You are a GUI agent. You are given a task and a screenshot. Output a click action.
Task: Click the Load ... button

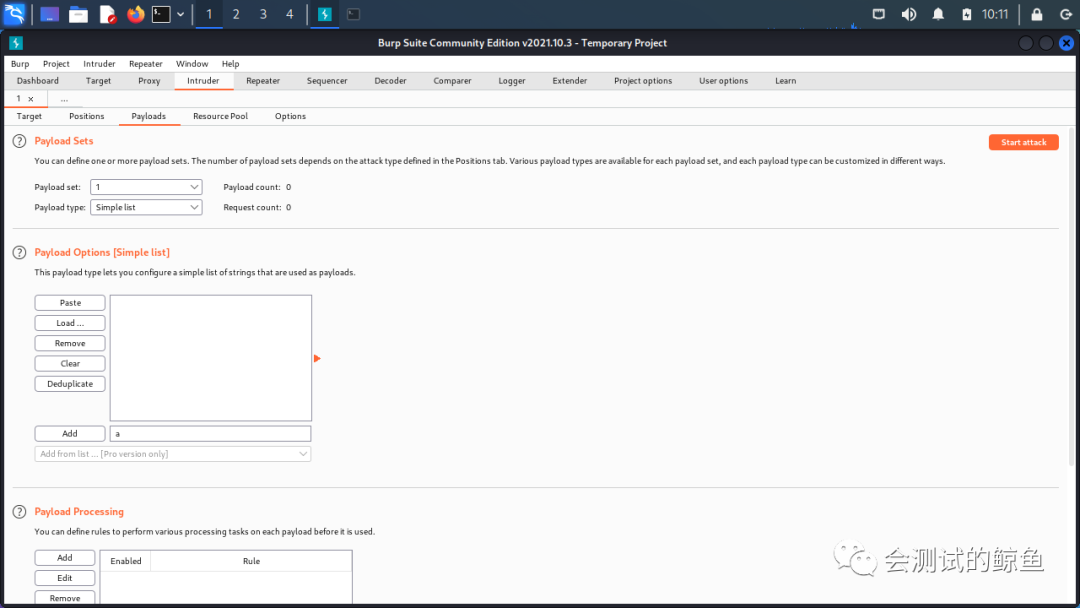click(70, 323)
